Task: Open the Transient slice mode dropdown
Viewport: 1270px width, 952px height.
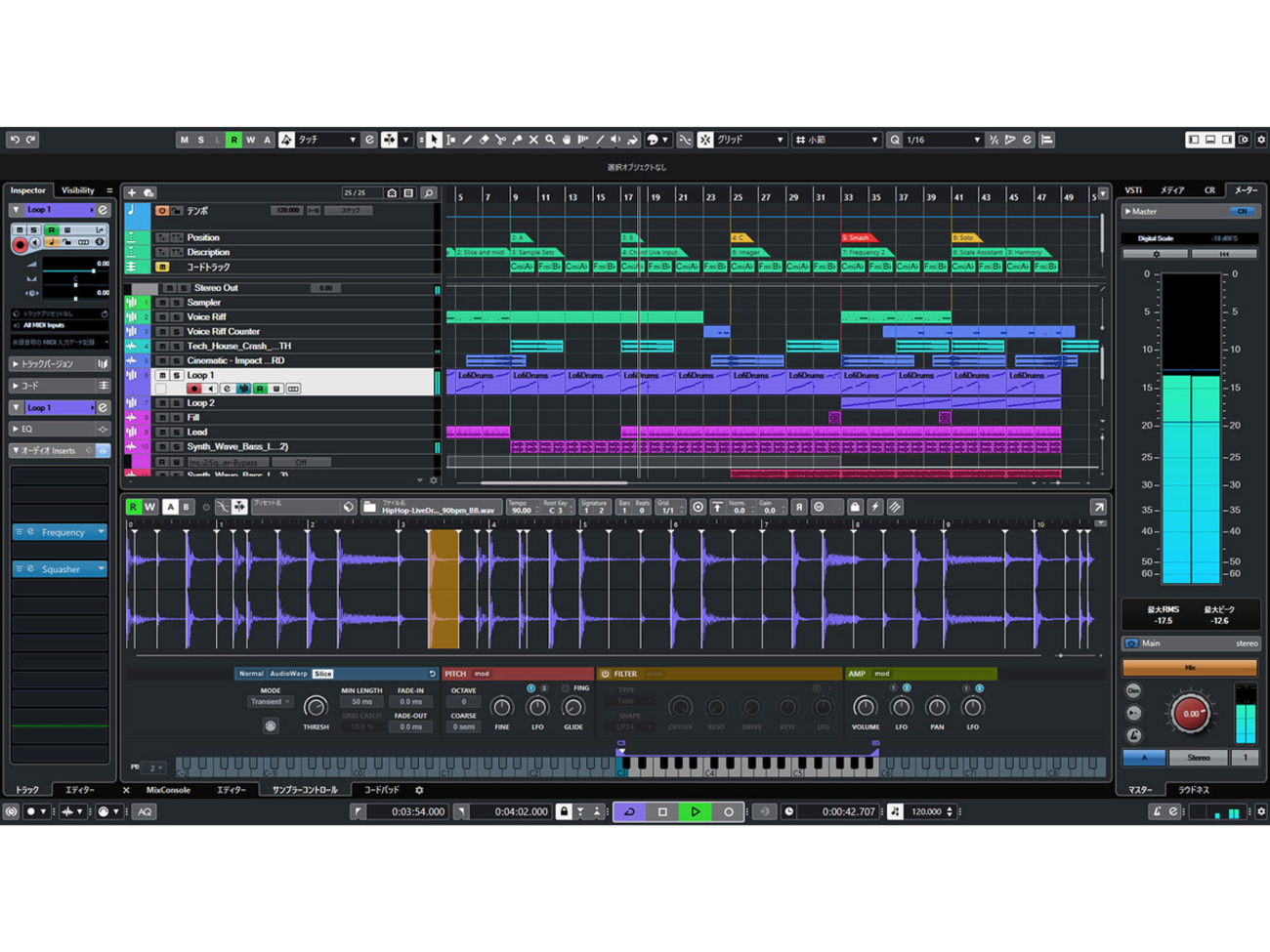Action: pyautogui.click(x=270, y=702)
